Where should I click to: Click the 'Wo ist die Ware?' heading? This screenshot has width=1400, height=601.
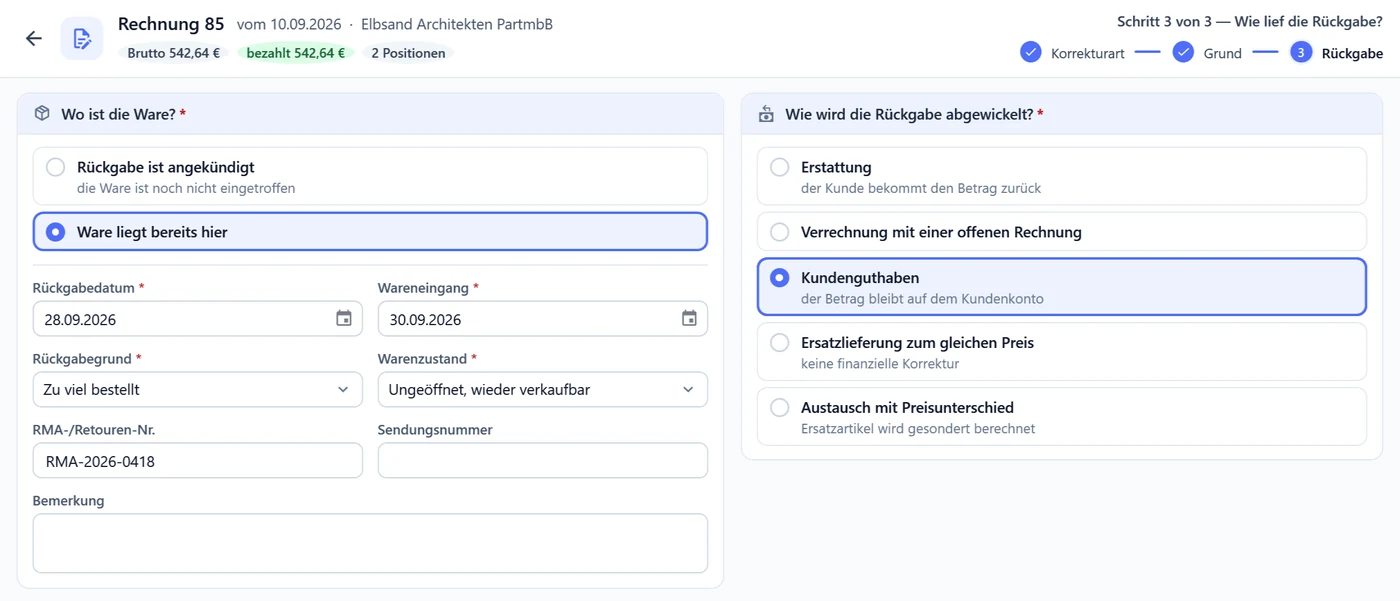click(x=118, y=115)
